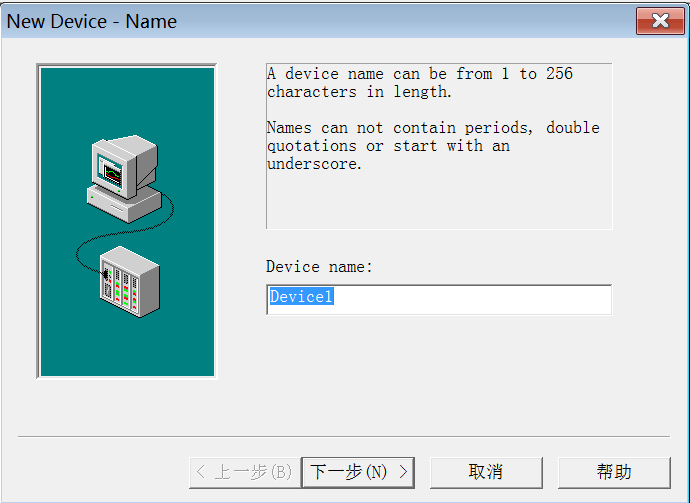Close the New Device - Name dialog
The width and height of the screenshot is (690, 503).
pyautogui.click(x=659, y=21)
